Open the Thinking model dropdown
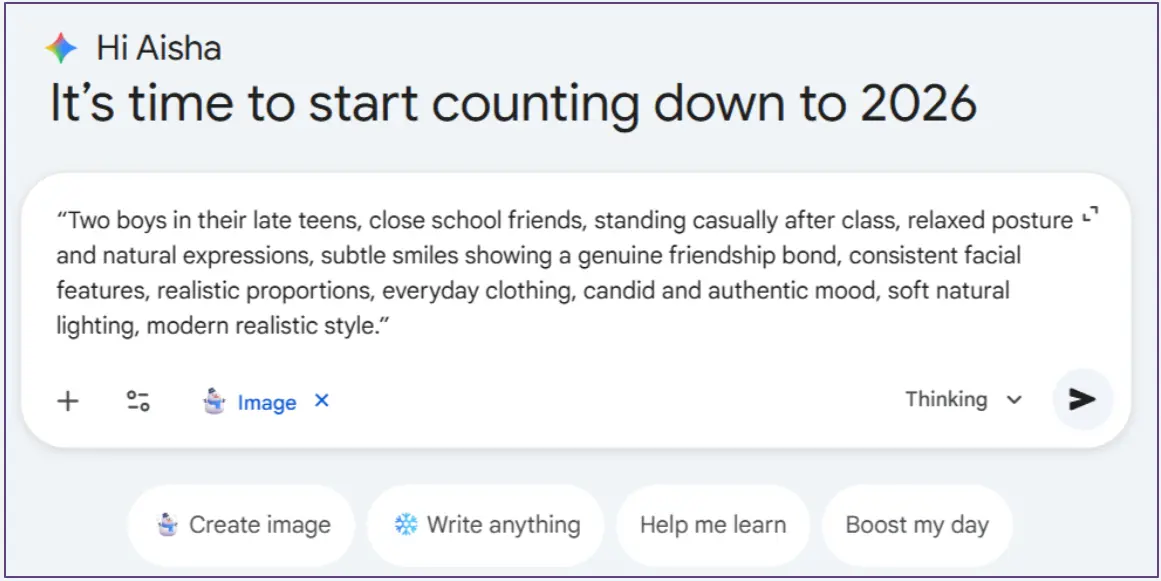The image size is (1161, 581). coord(963,400)
